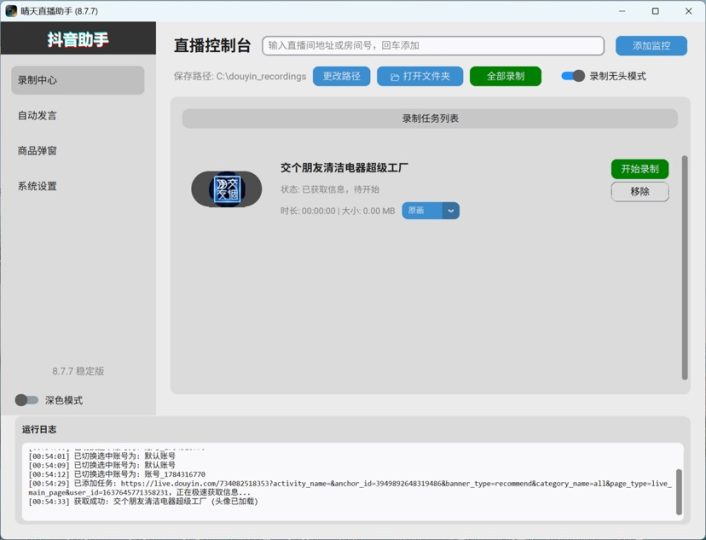Click log line 已添加任务 at 00:54:29

pos(350,488)
